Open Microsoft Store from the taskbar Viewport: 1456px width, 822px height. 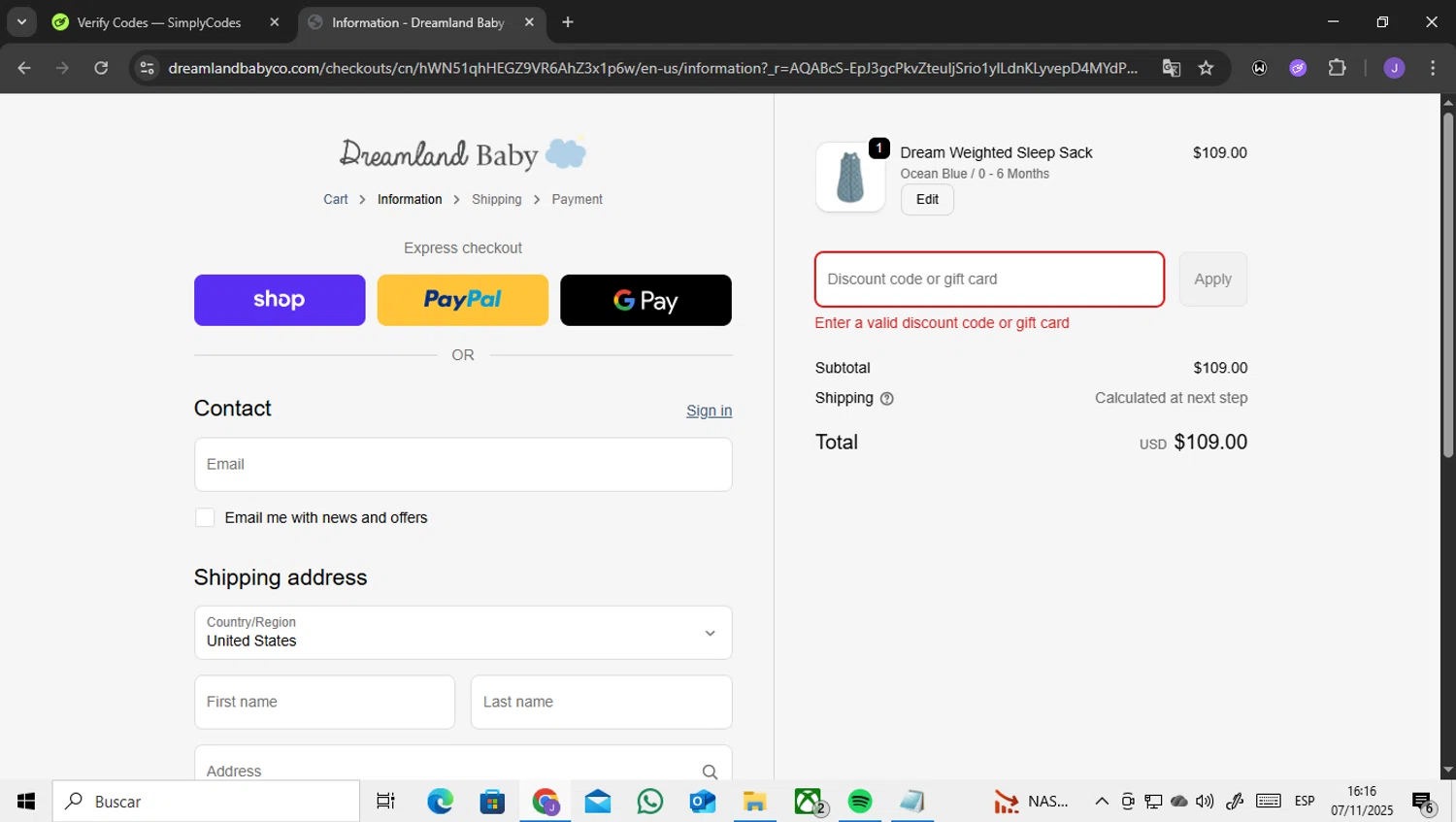pos(492,802)
